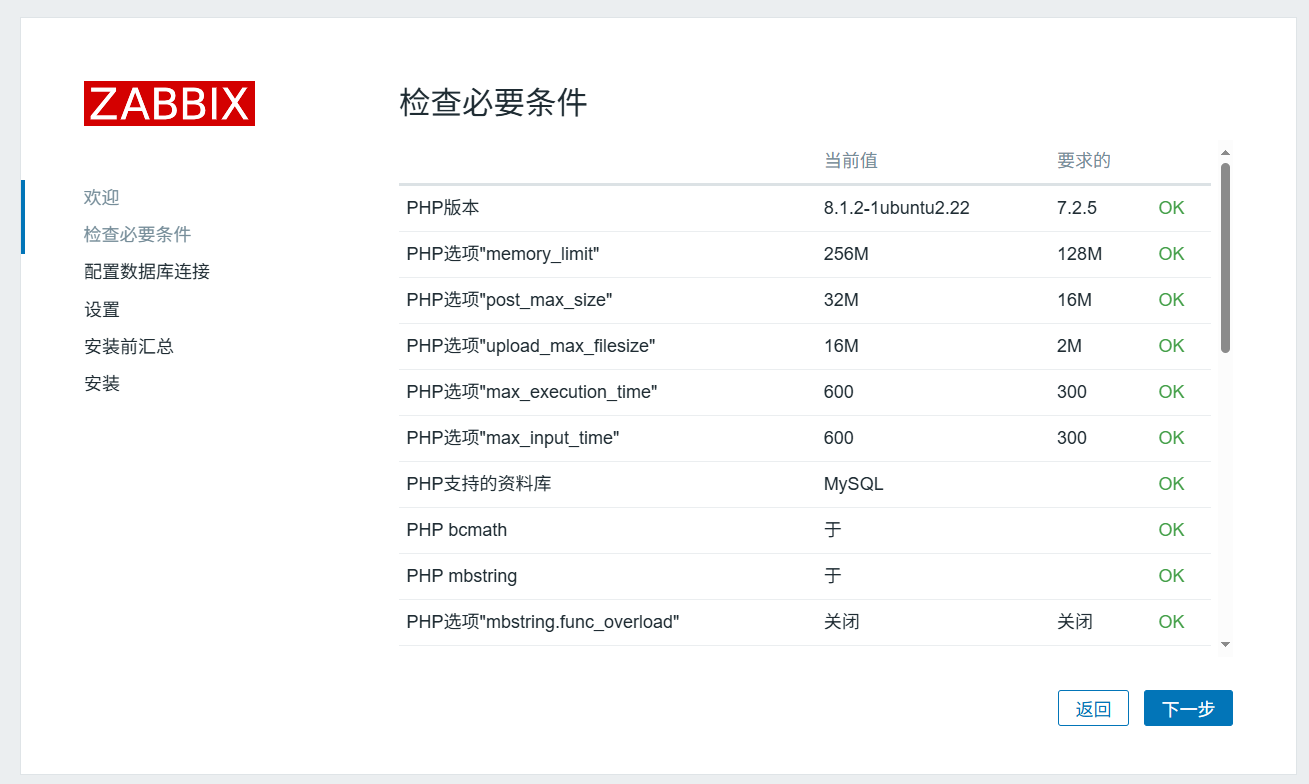The width and height of the screenshot is (1309, 784).
Task: Click the OK status for PHP支持的资料库
Action: coord(1171,484)
